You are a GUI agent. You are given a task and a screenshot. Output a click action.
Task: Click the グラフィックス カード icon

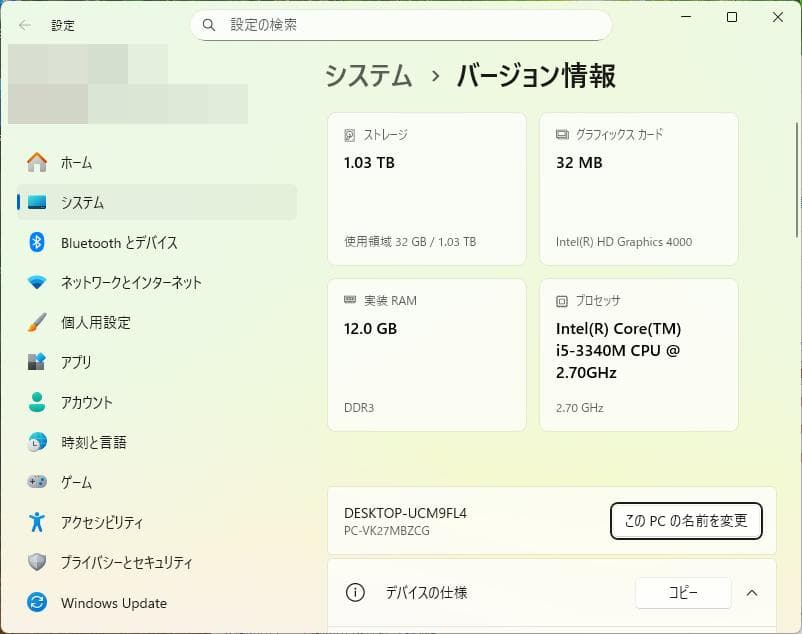click(562, 134)
